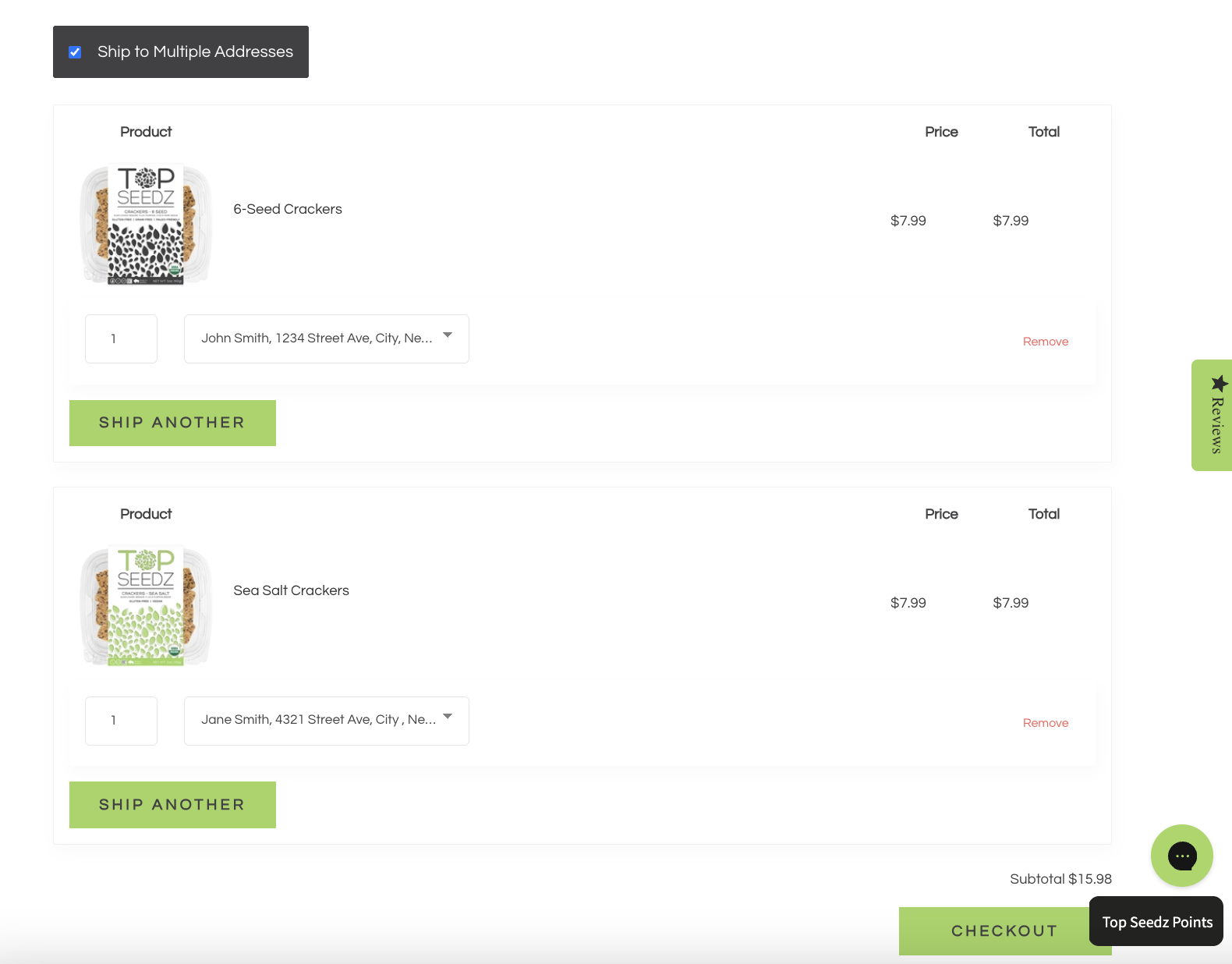Remove the Sea Salt Crackers shipment

pyautogui.click(x=1045, y=723)
